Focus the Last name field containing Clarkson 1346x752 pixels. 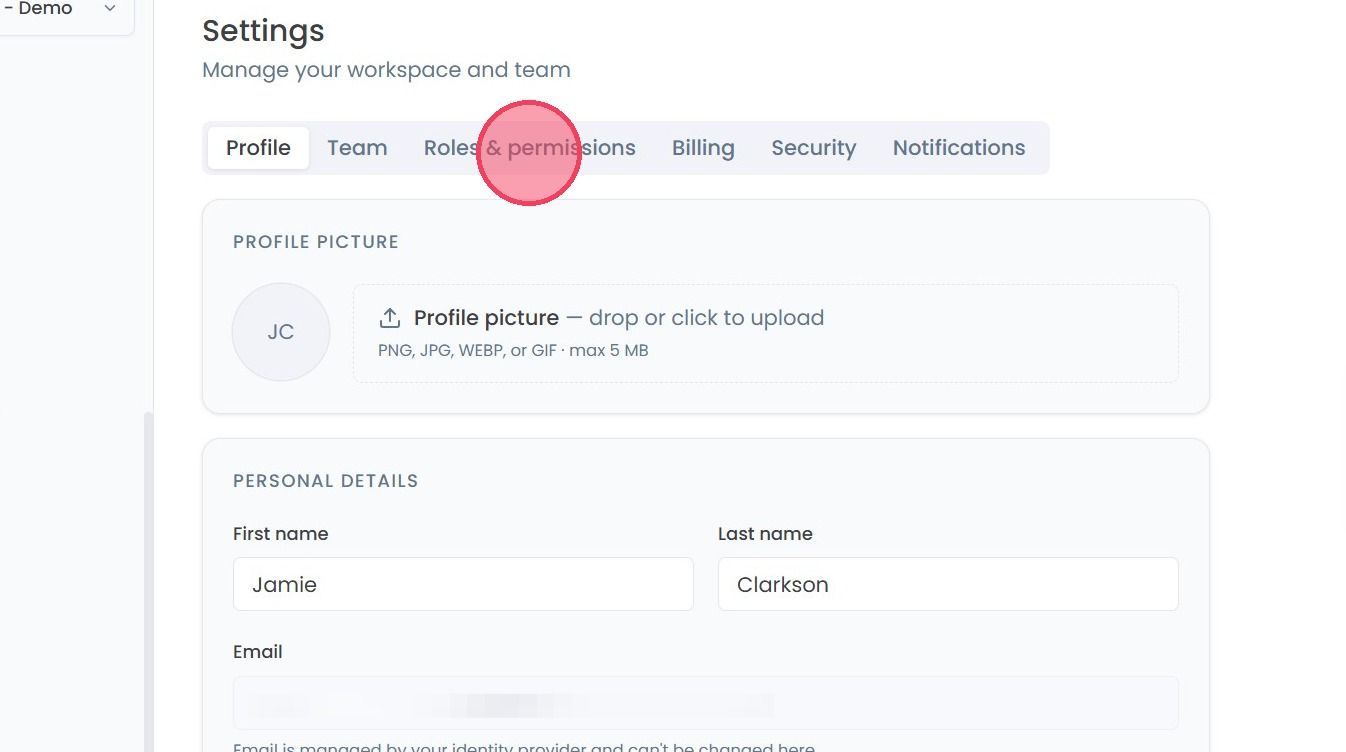pos(948,584)
